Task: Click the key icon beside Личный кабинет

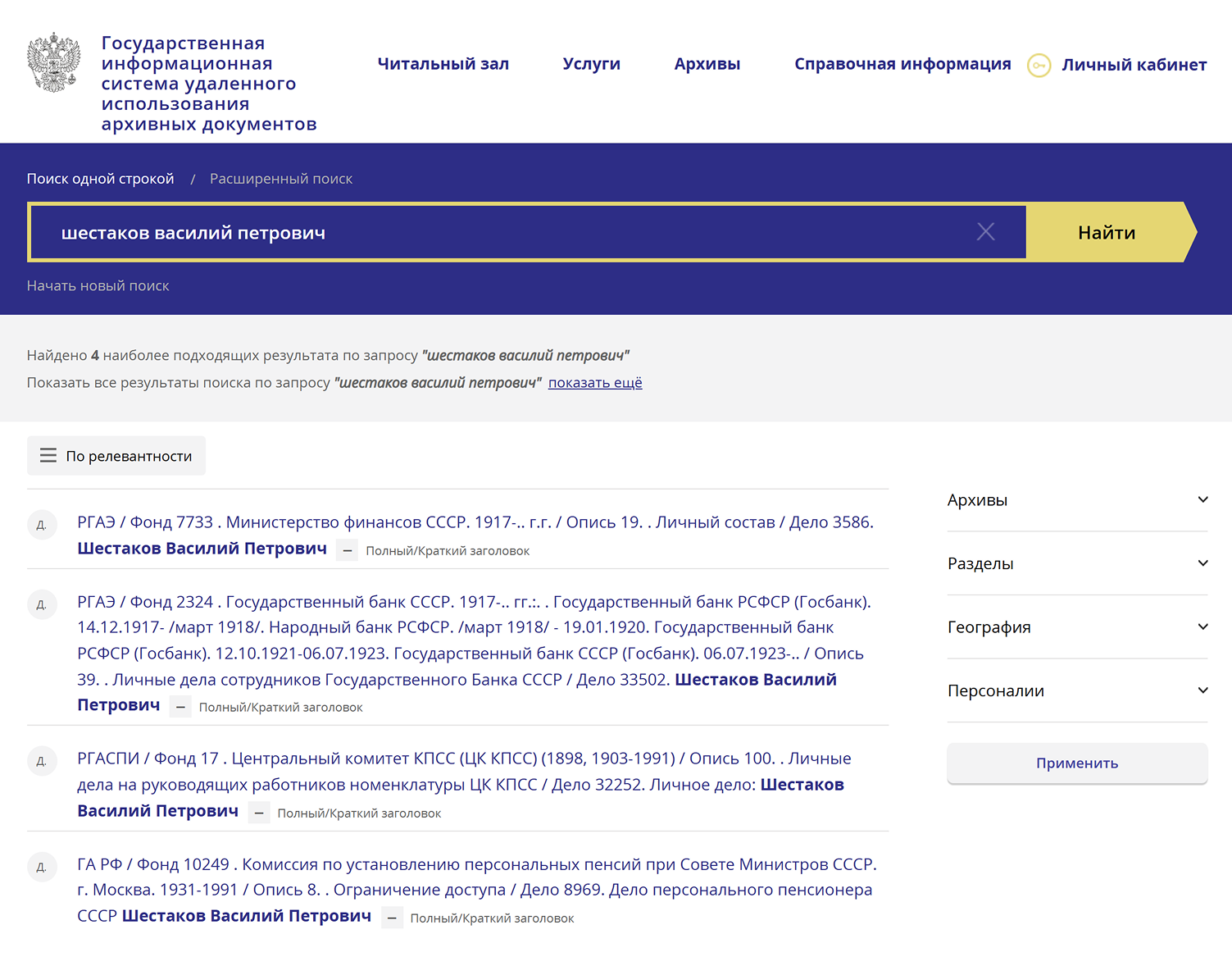Action: [1039, 66]
